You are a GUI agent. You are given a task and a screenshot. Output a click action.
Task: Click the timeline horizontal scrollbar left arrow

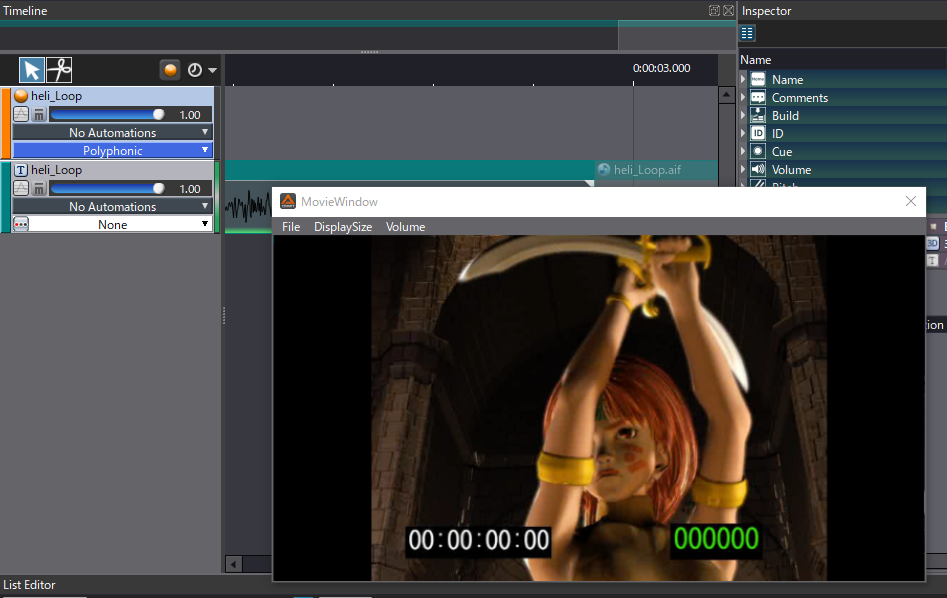(234, 564)
